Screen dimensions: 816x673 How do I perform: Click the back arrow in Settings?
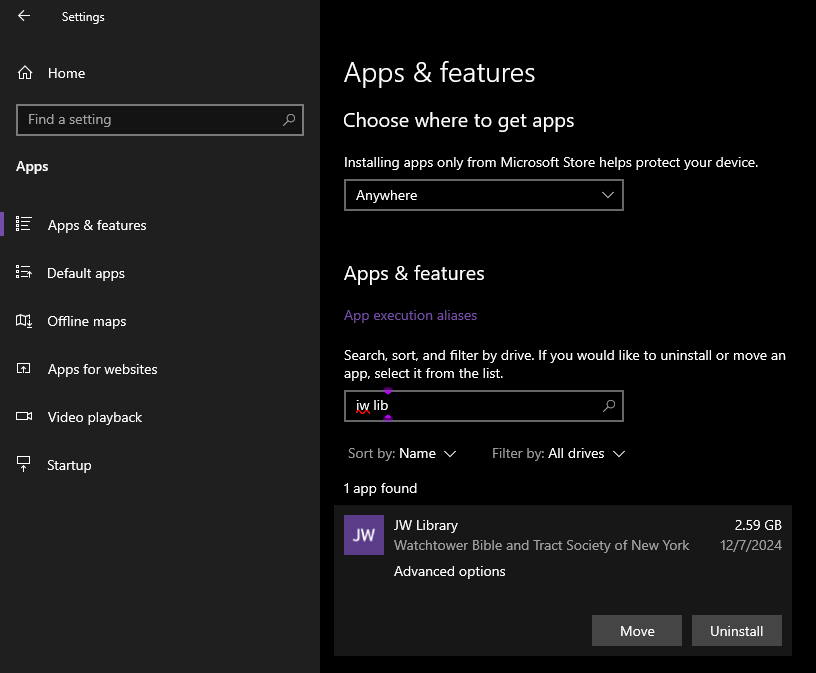(x=24, y=16)
